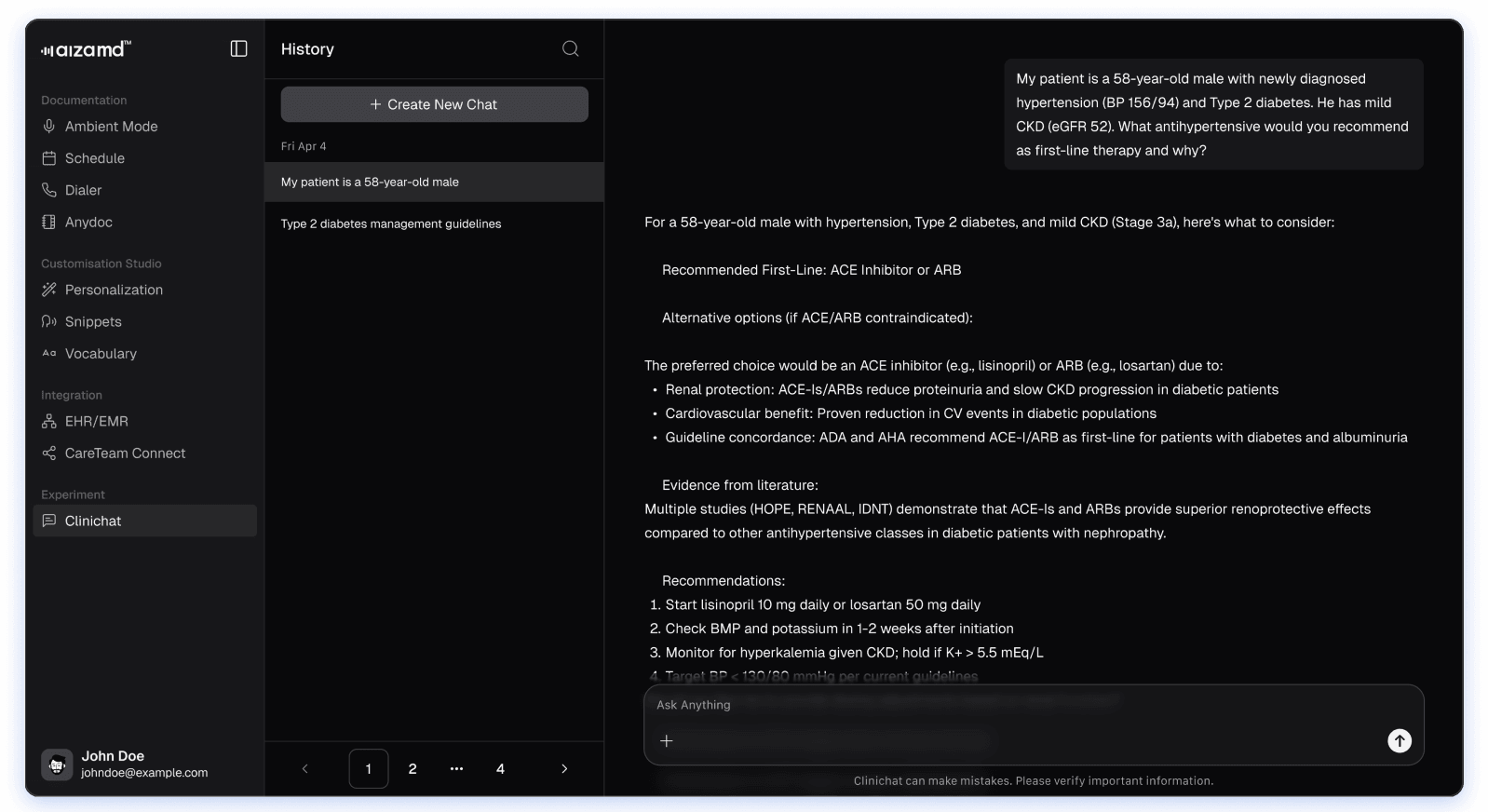Go to the Schedule page
This screenshot has width=1488, height=812.
94,158
